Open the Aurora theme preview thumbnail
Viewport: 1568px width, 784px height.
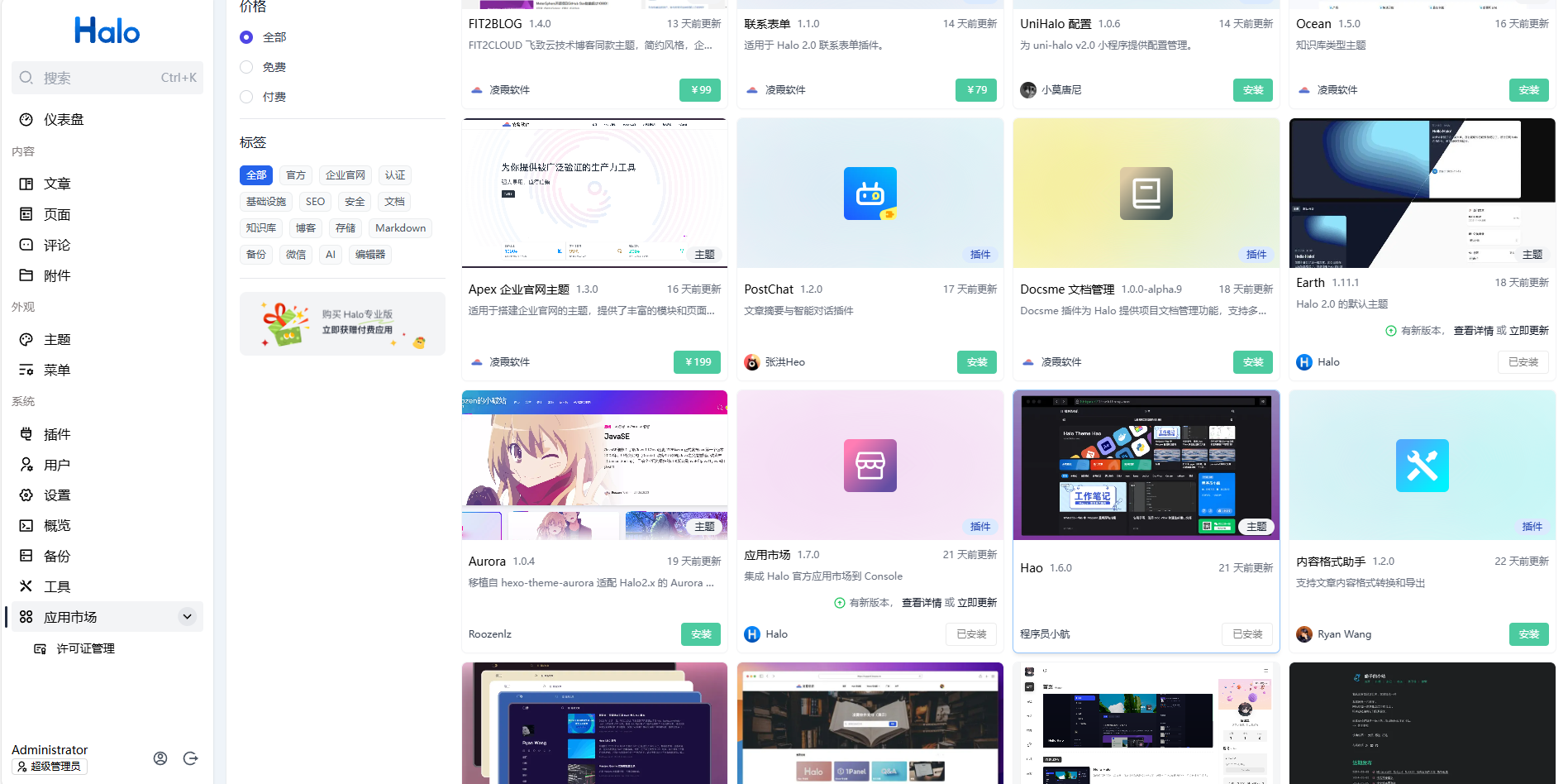[x=594, y=465]
